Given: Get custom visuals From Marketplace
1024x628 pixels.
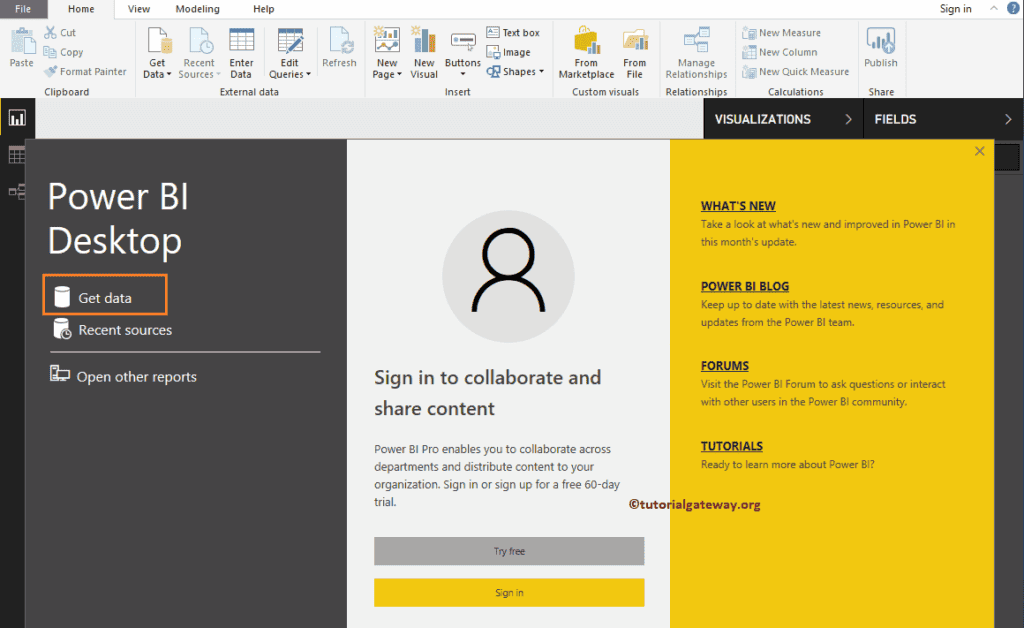Looking at the screenshot, I should coord(586,52).
